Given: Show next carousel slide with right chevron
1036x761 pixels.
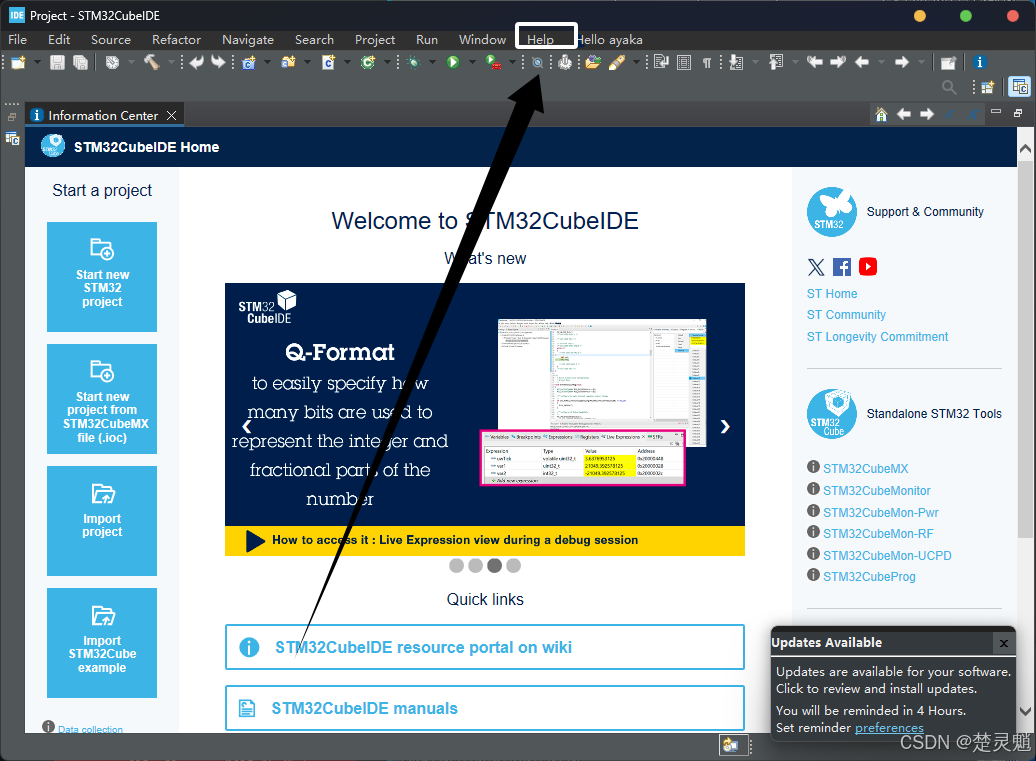Looking at the screenshot, I should click(x=725, y=427).
